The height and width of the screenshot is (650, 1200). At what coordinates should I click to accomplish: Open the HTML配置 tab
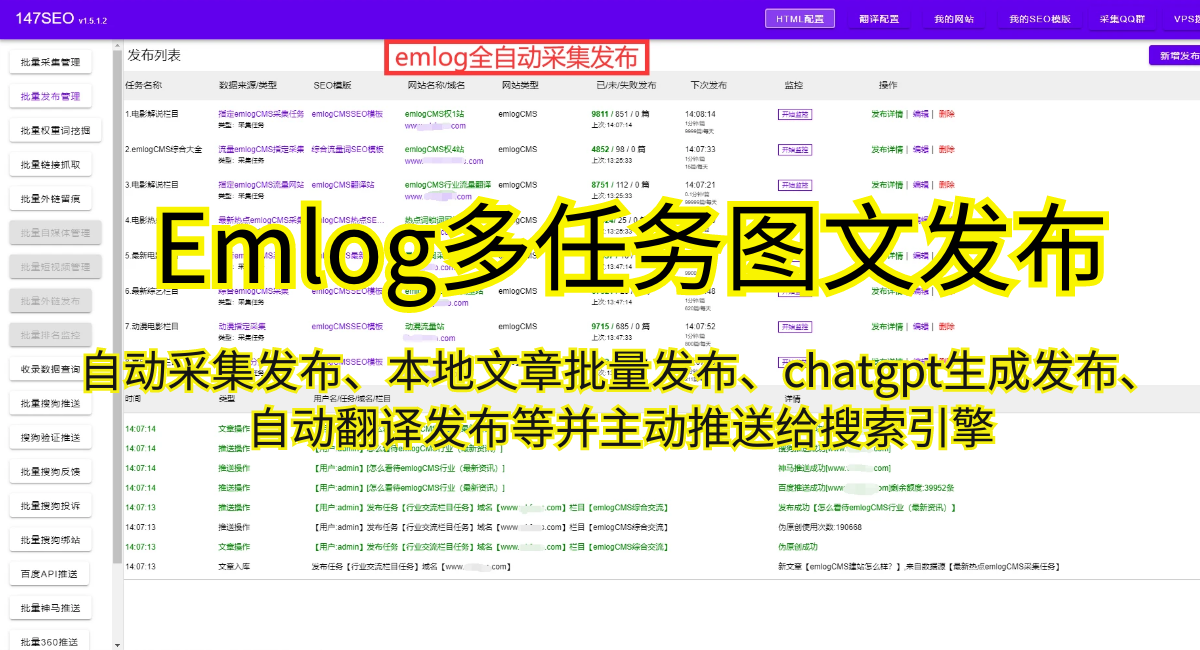tap(800, 18)
